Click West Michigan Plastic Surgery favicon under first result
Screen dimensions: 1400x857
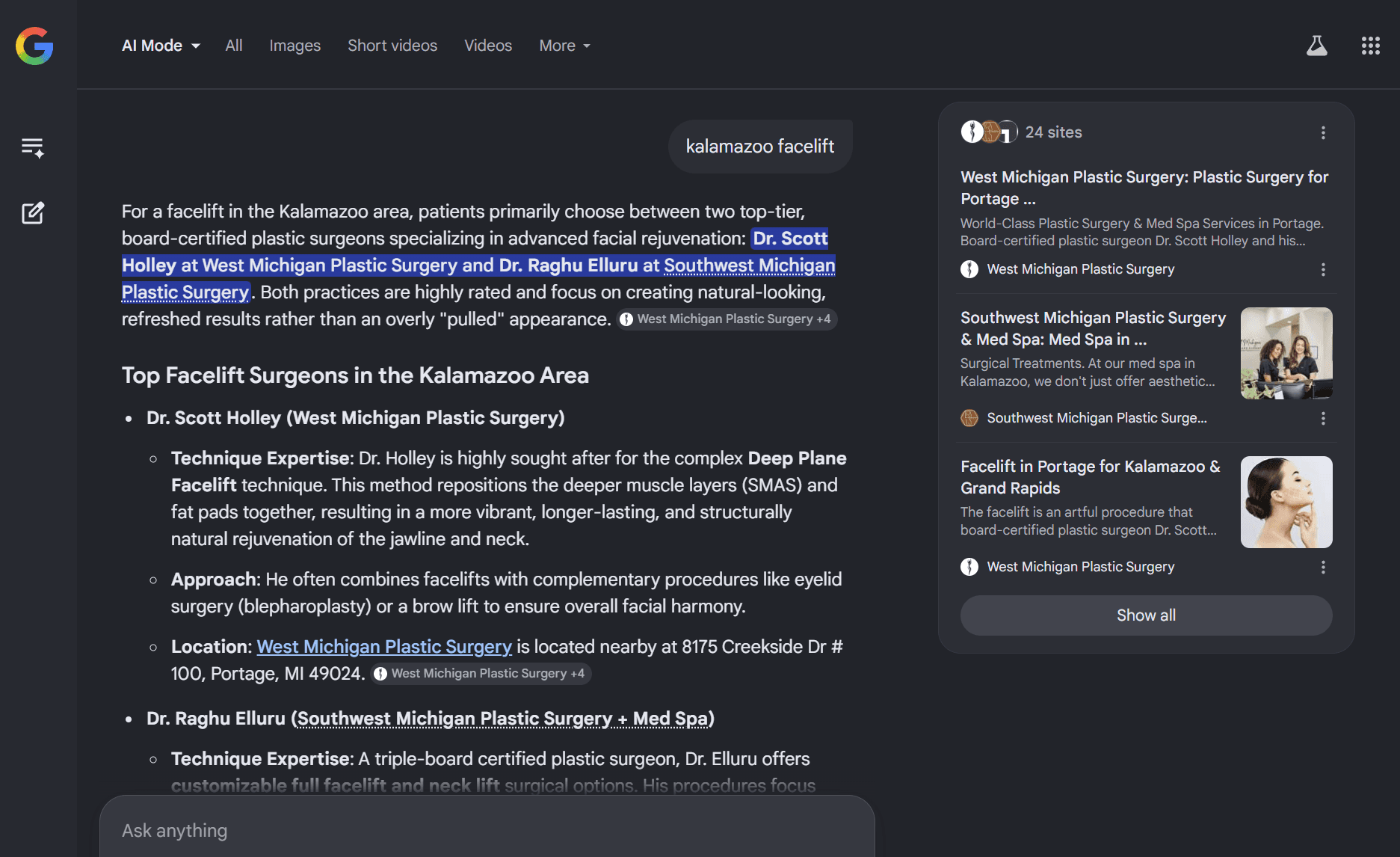point(969,269)
